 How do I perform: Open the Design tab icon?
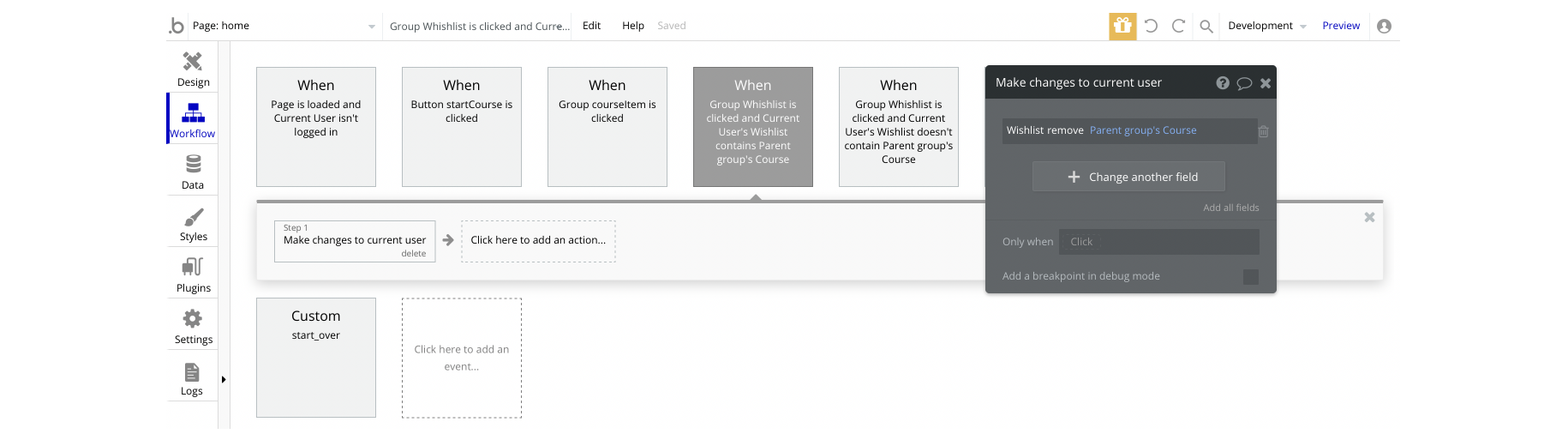coord(193,62)
